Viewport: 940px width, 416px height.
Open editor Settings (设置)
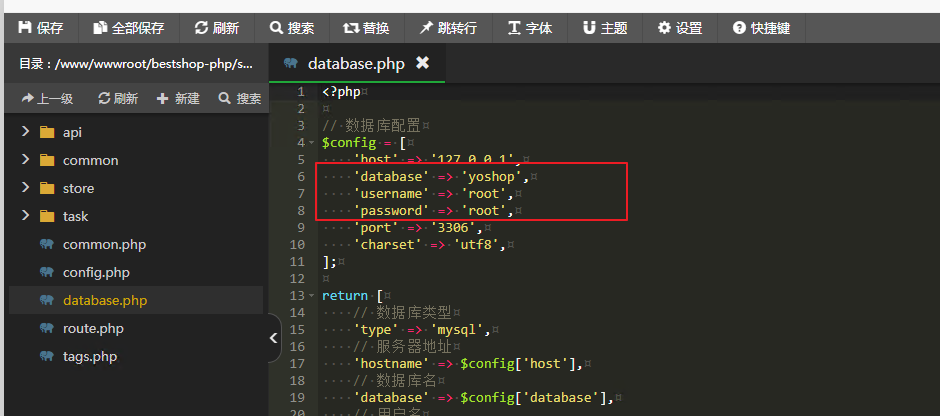[x=679, y=28]
